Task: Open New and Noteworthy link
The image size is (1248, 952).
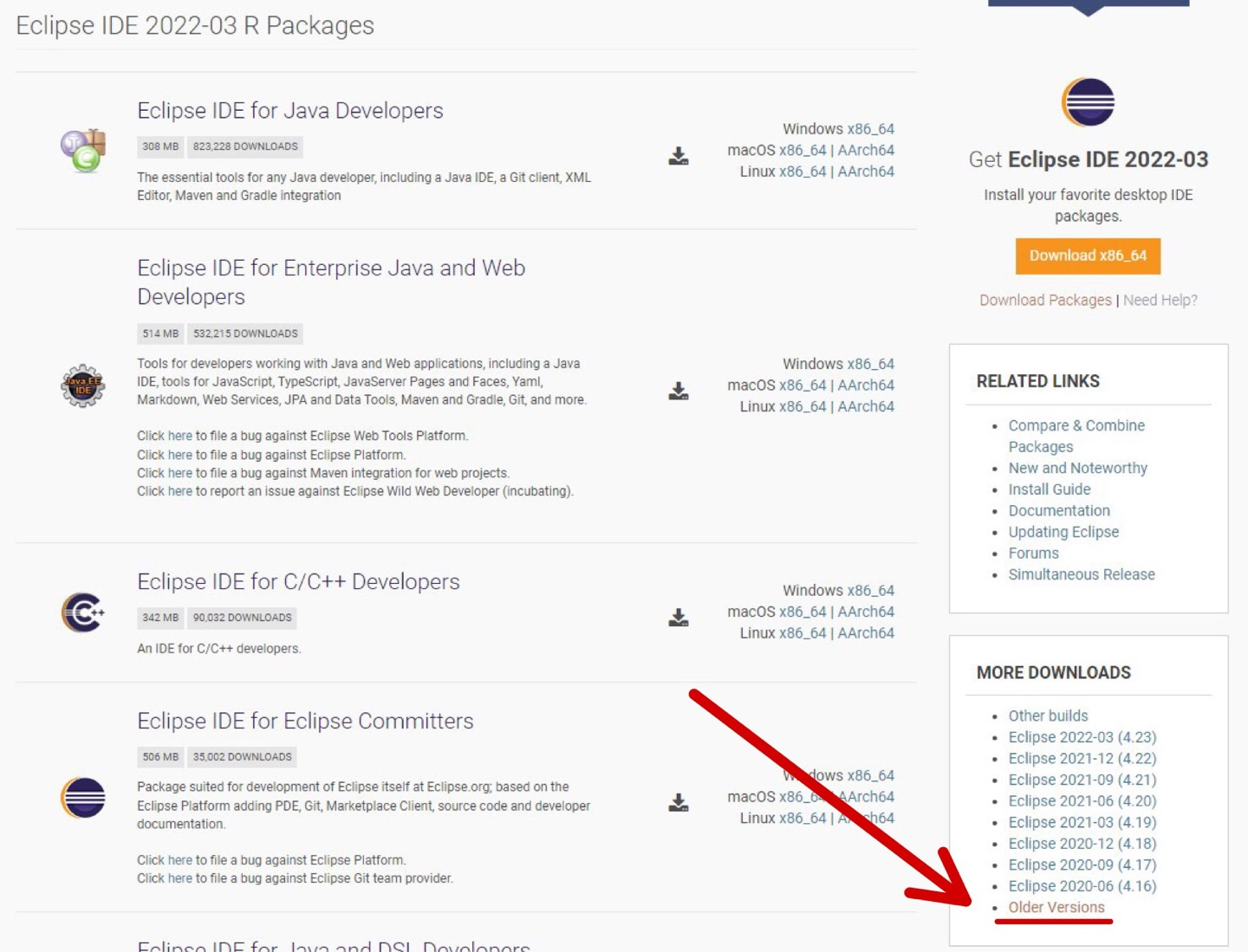Action: pos(1077,468)
